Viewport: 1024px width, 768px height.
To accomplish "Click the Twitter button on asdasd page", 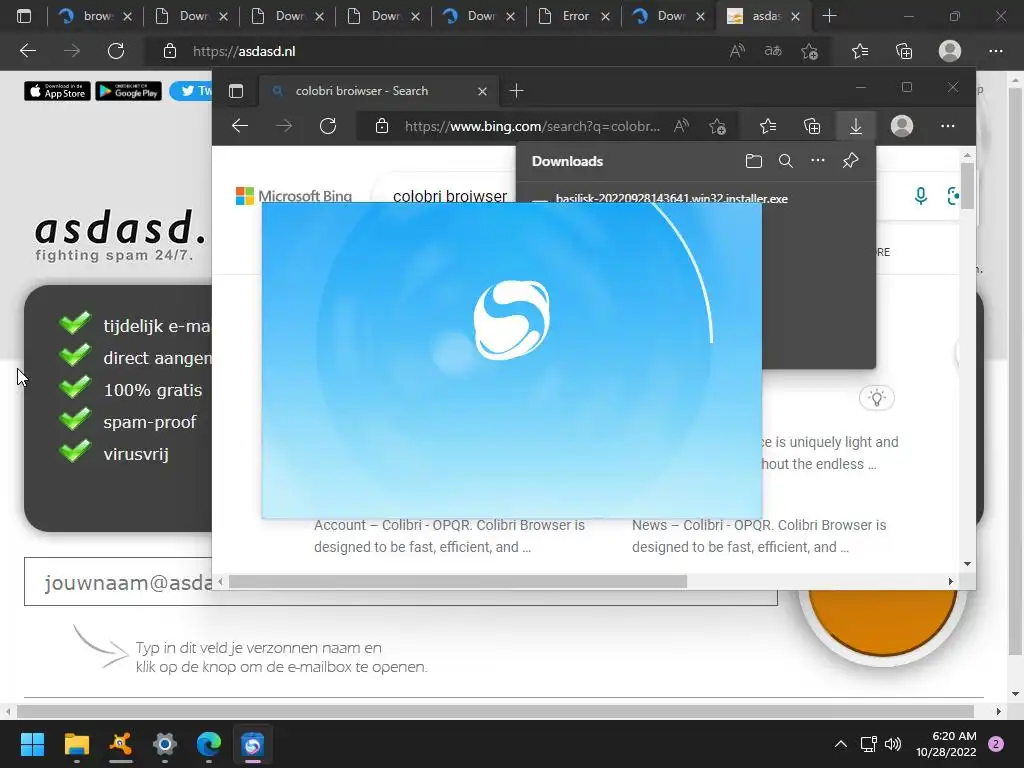I will click(191, 91).
